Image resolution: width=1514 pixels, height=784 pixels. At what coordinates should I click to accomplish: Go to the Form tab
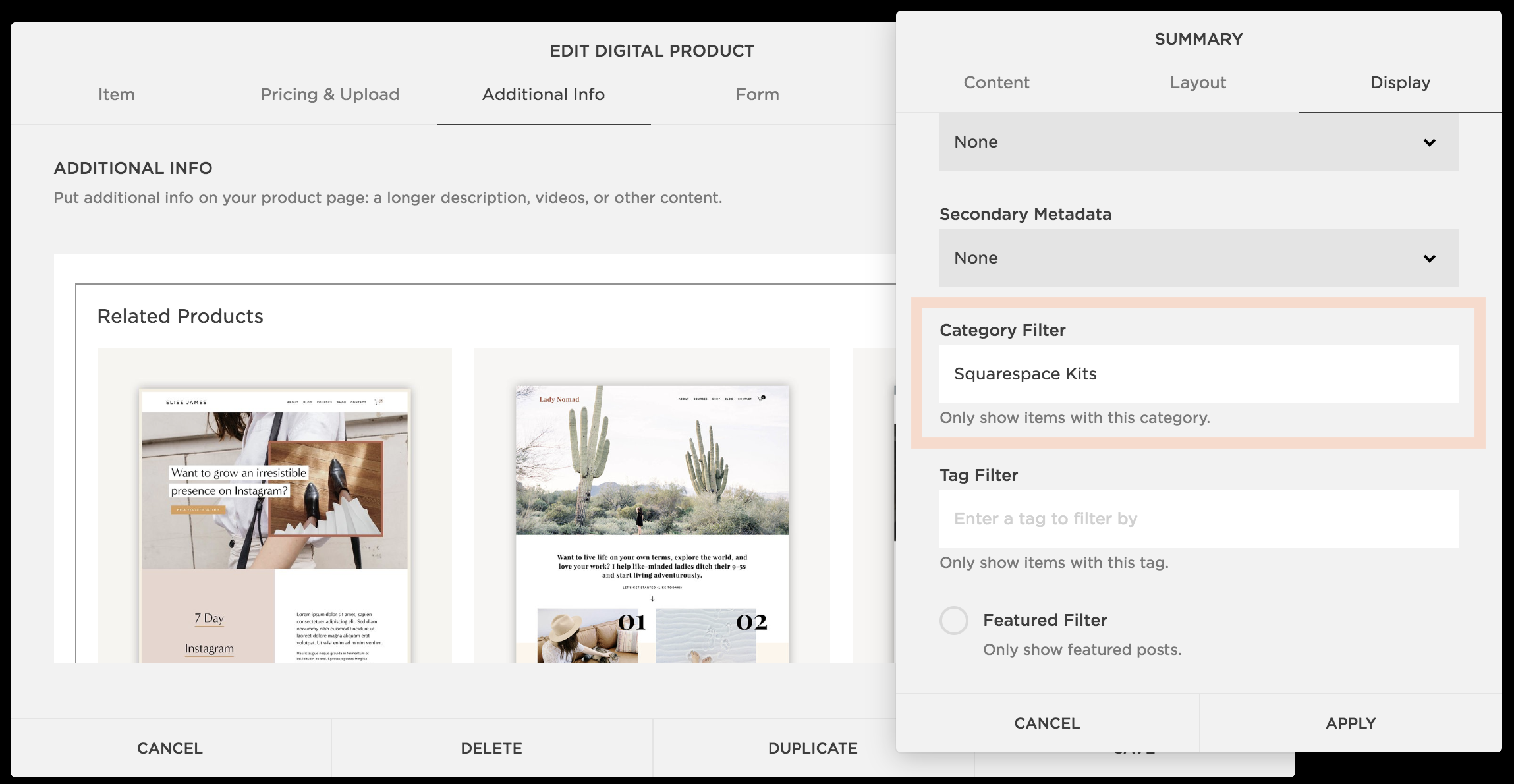click(x=757, y=94)
